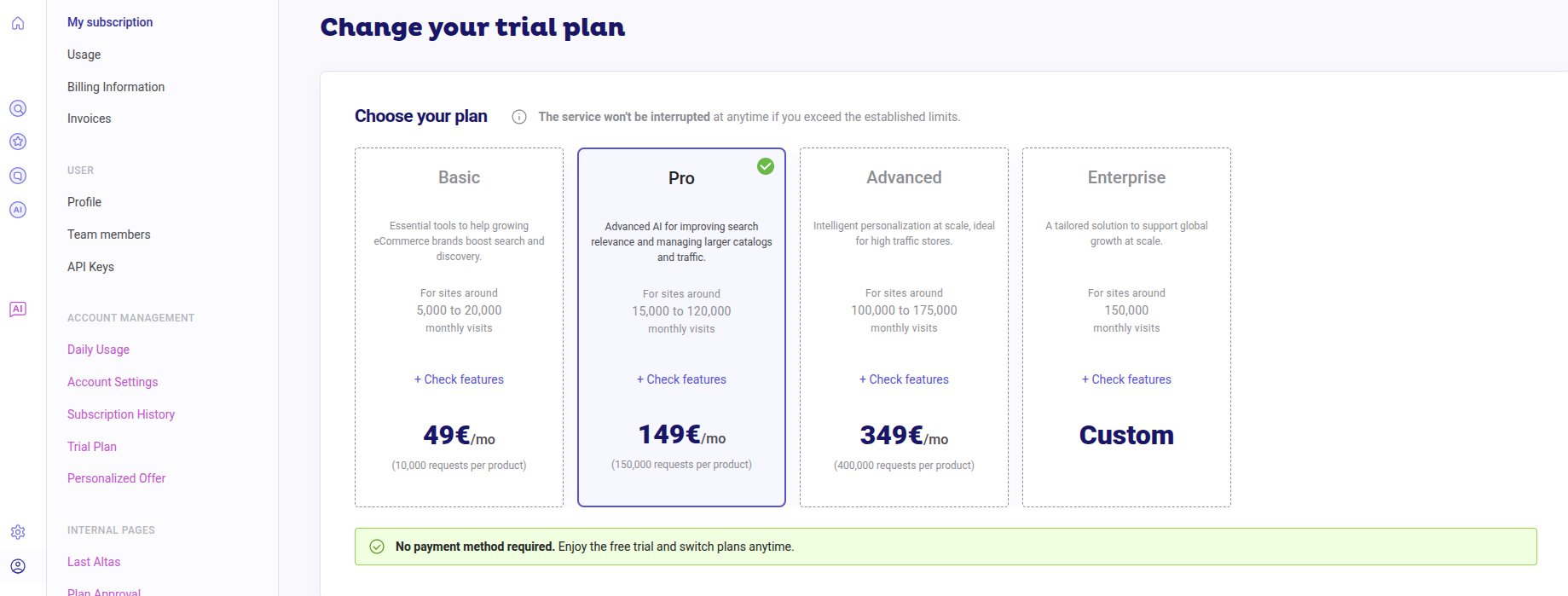Select the Advanced plan card
This screenshot has height=596, width=1568.
[904, 256]
